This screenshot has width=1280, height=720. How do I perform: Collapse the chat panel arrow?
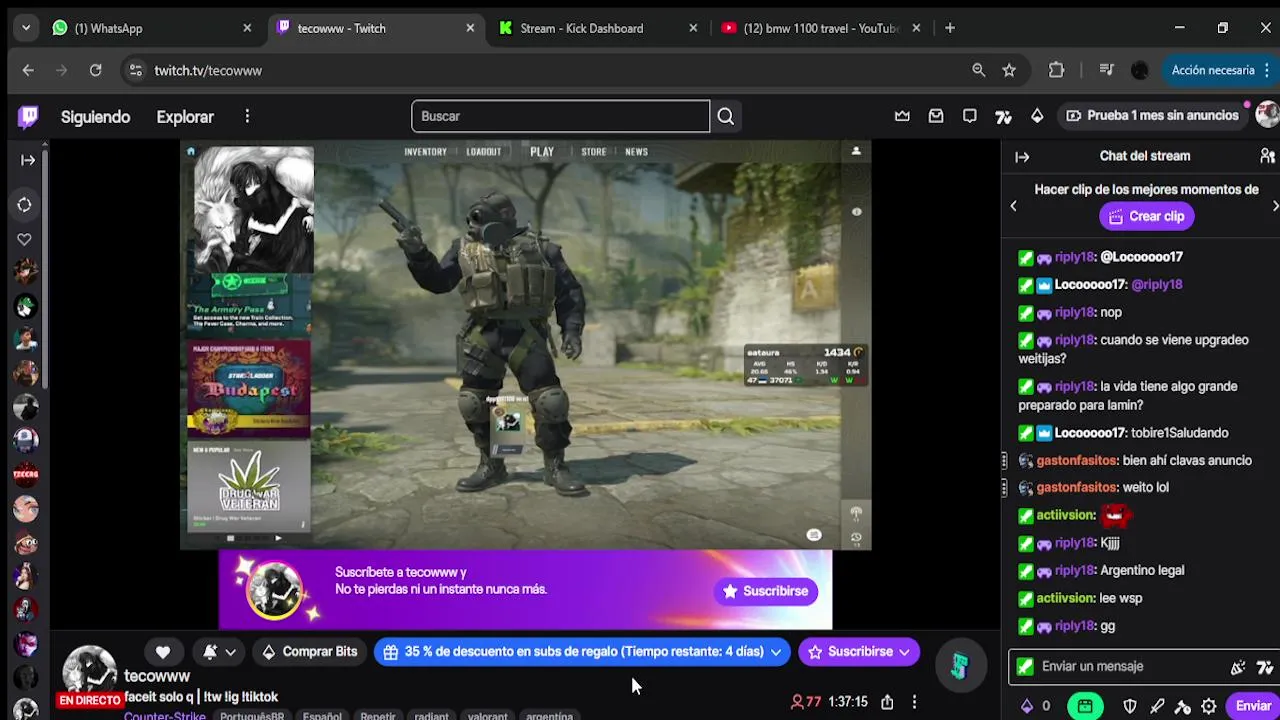pyautogui.click(x=1022, y=156)
